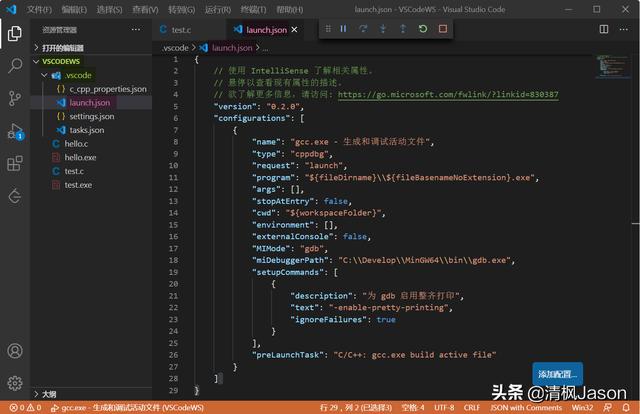The height and width of the screenshot is (414, 640).
Task: Click the "preLaunchTask" key at line 26
Action: (288, 355)
